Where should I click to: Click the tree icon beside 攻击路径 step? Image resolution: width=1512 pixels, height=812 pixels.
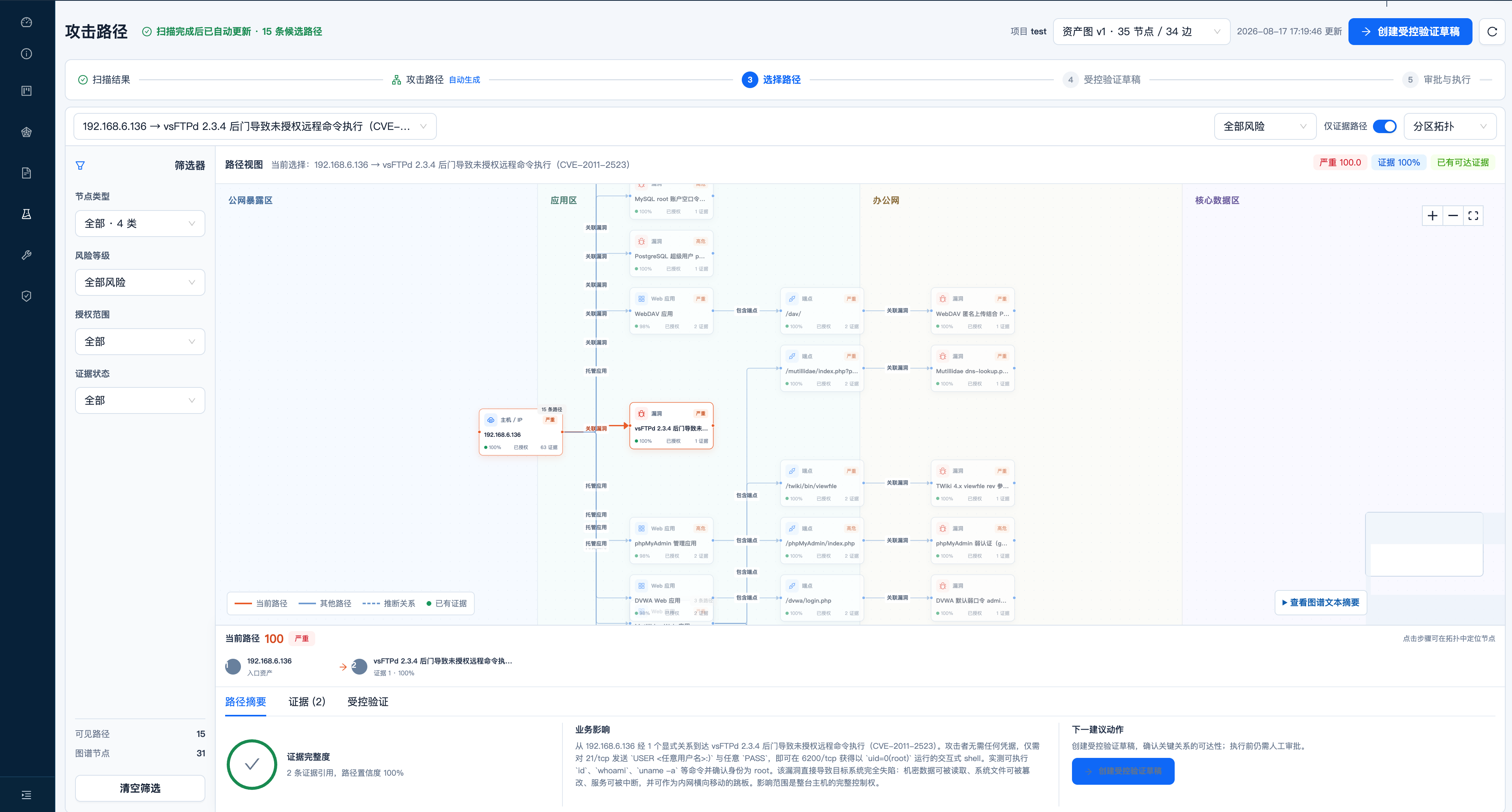(396, 80)
